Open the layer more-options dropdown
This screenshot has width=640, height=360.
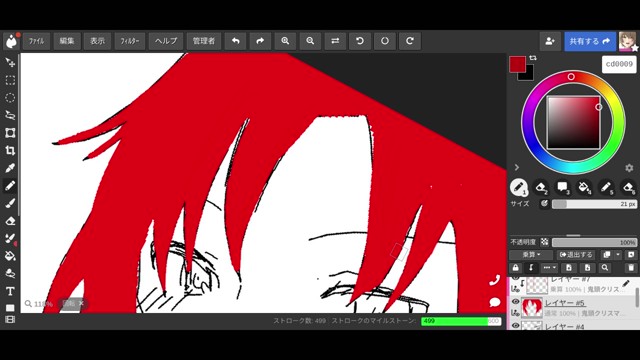549,268
